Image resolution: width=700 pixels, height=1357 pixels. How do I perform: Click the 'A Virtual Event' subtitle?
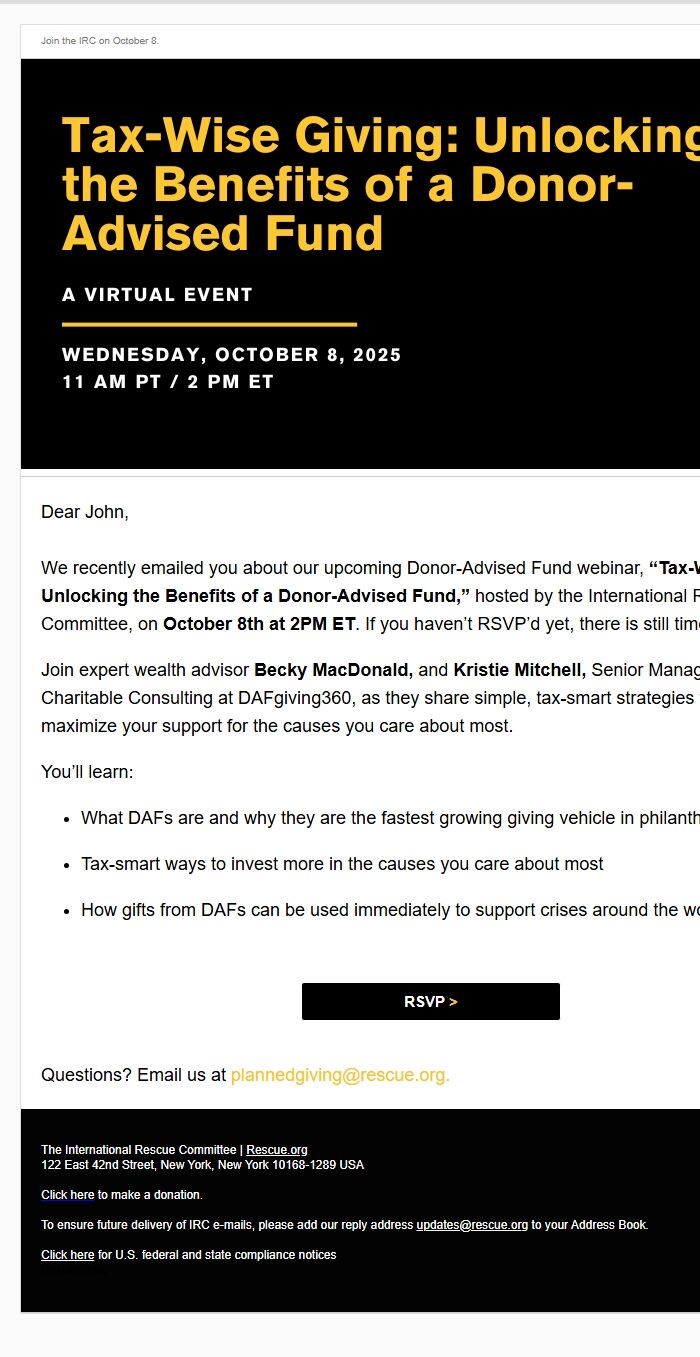point(157,295)
